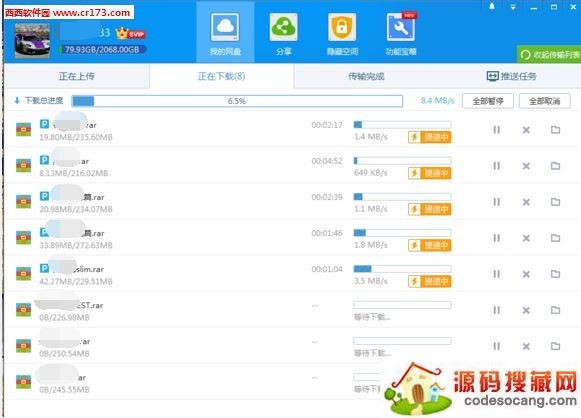This screenshot has width=581, height=418.
Task: Open the 功能宝箱 wrench toolbox icon
Action: 401,27
